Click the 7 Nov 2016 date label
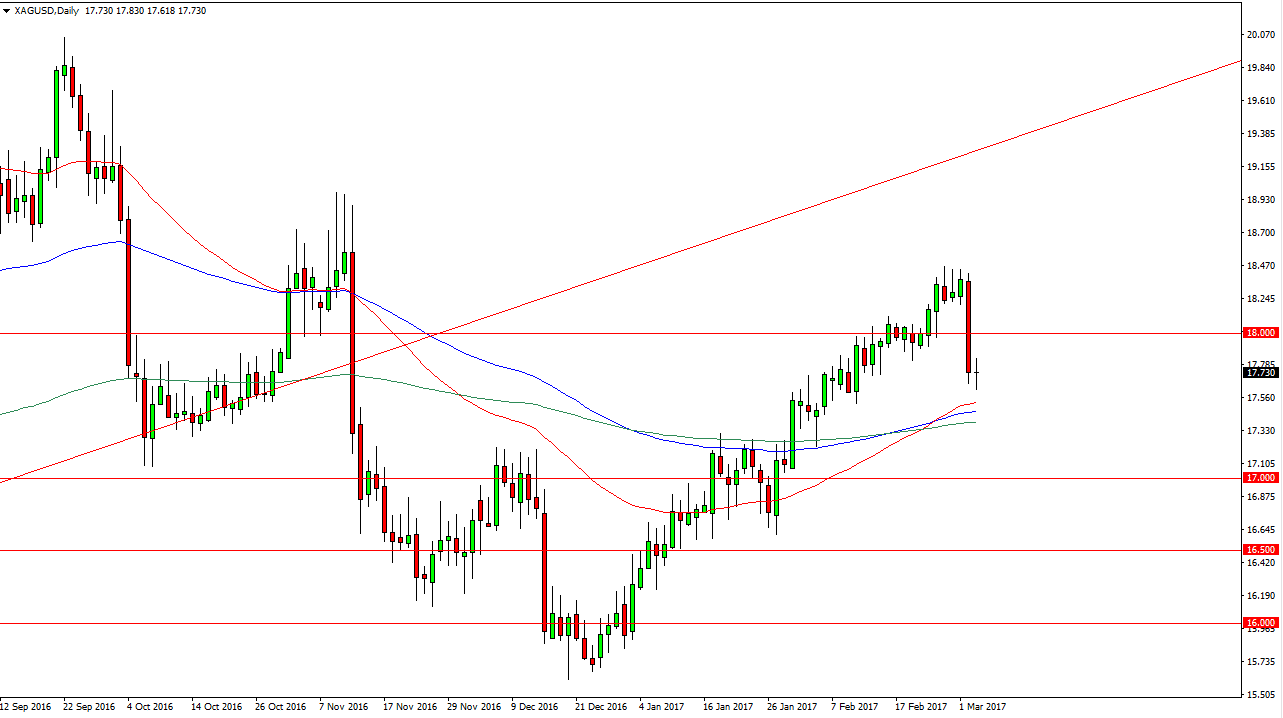 344,707
